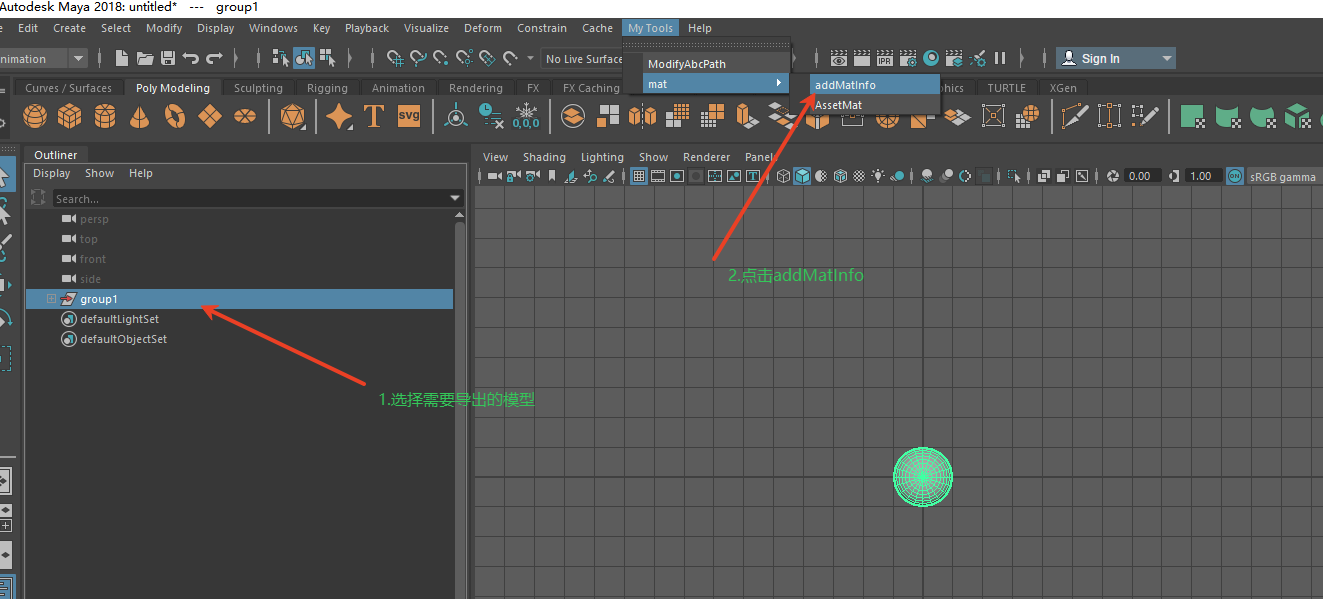Open the menu set dropdown arrow
This screenshot has height=599, width=1323.
tap(78, 59)
